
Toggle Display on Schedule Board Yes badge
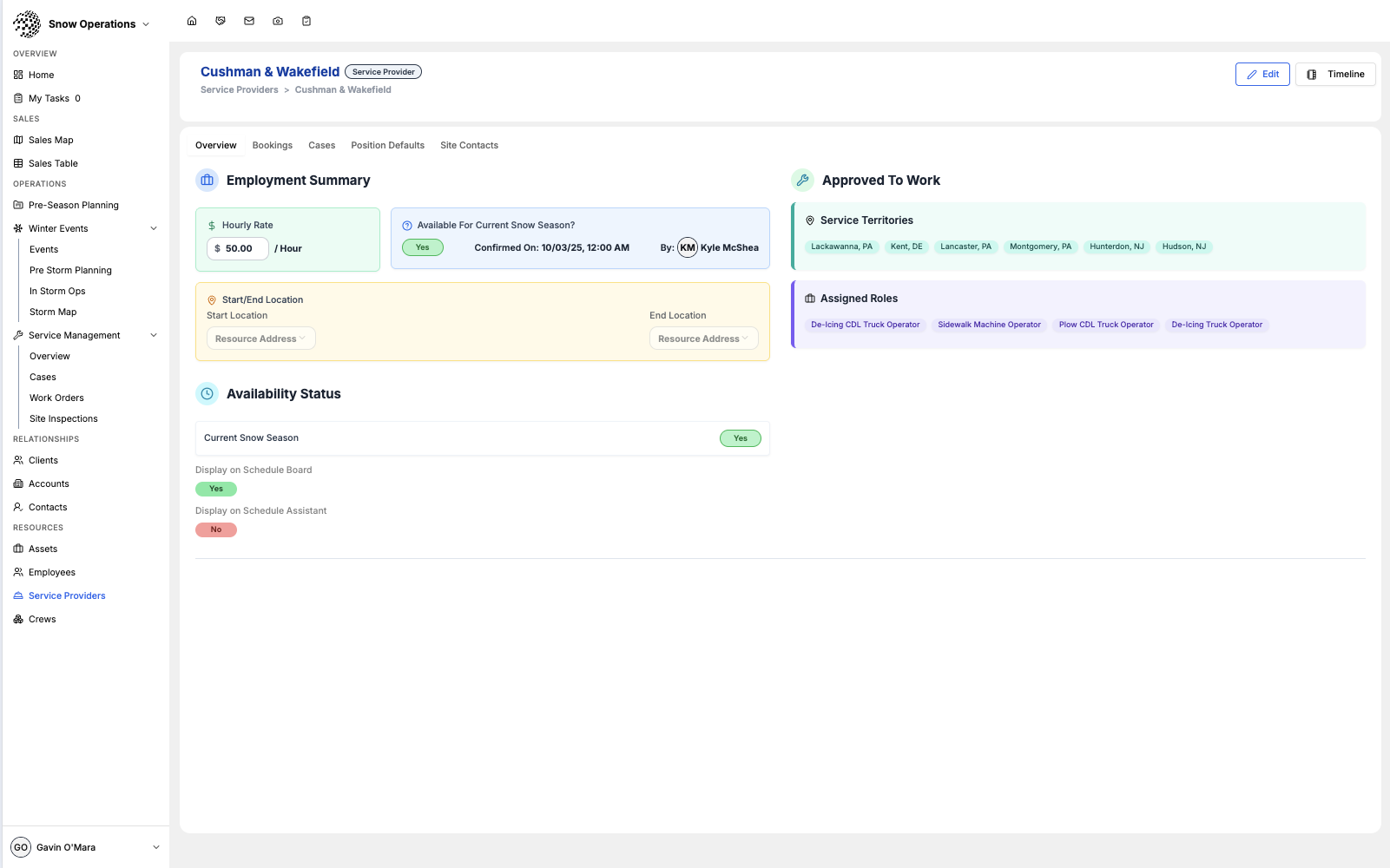click(216, 489)
